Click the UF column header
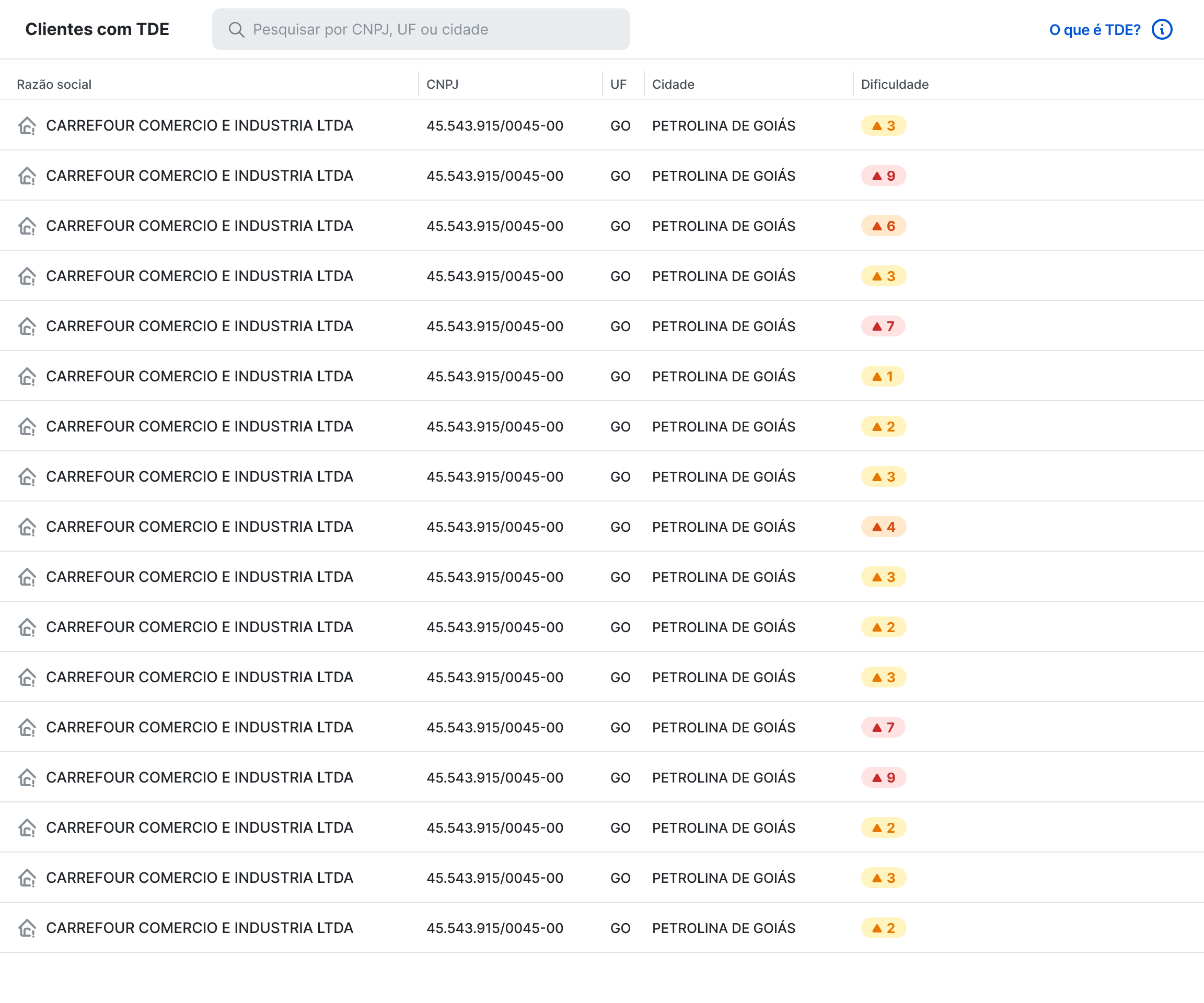The width and height of the screenshot is (1204, 1003). 618,84
